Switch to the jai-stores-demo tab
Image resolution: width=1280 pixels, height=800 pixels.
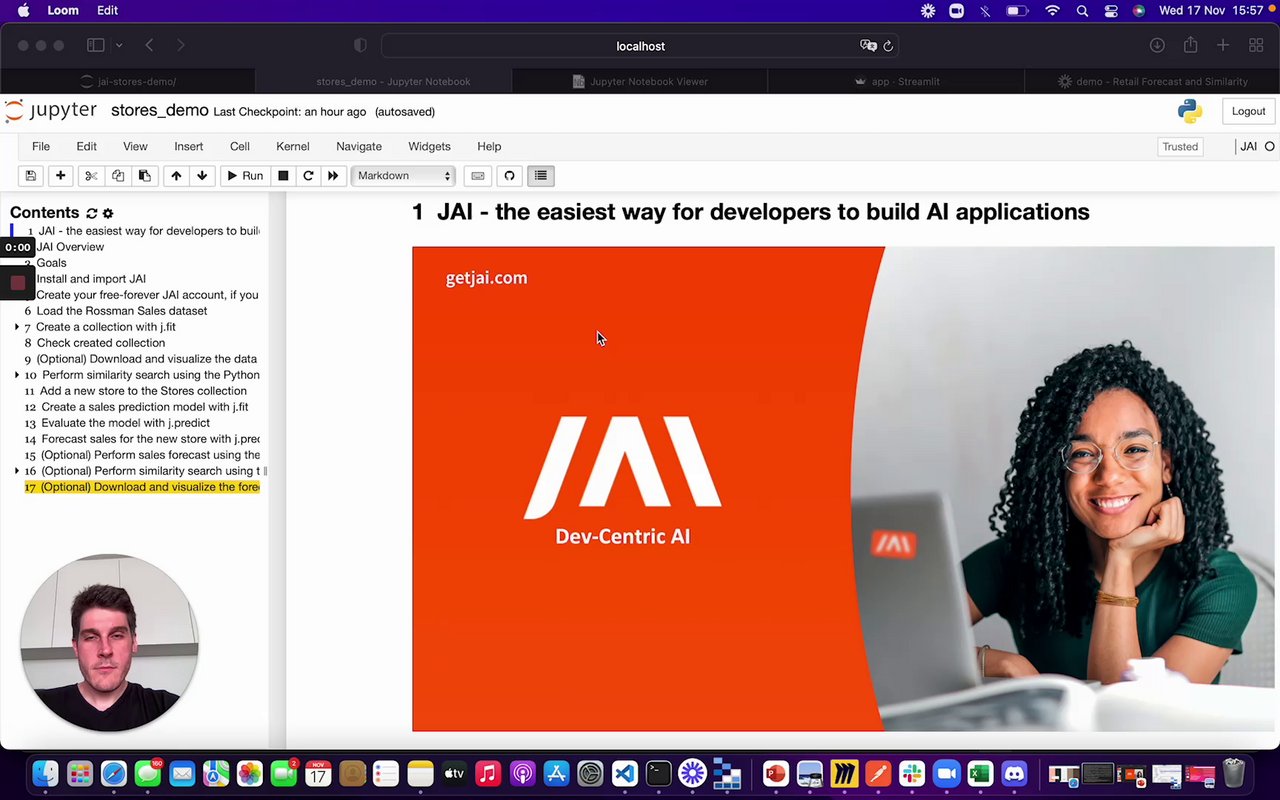click(128, 82)
